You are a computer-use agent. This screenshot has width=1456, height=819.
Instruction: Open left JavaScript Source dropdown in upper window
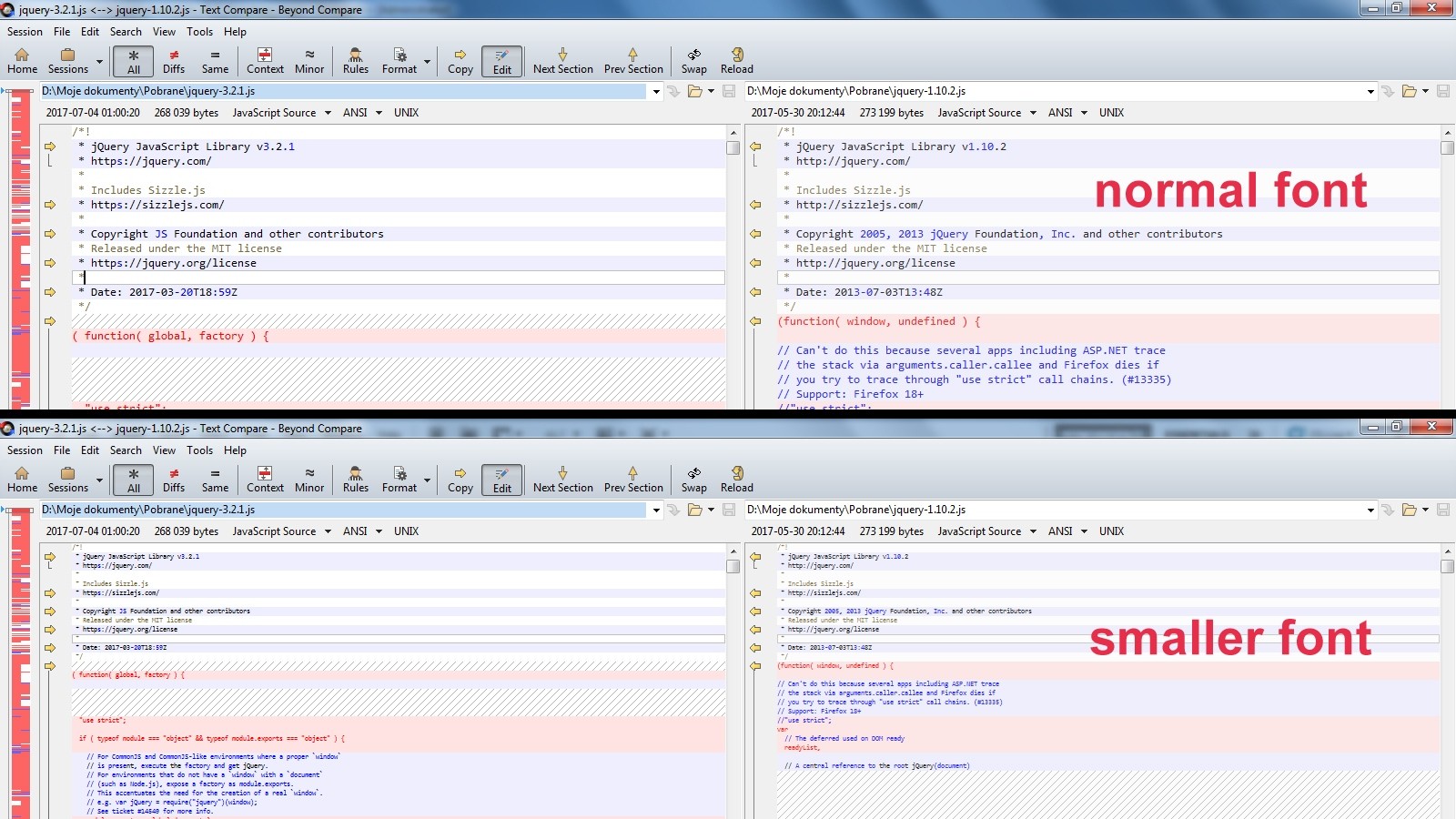click(328, 113)
